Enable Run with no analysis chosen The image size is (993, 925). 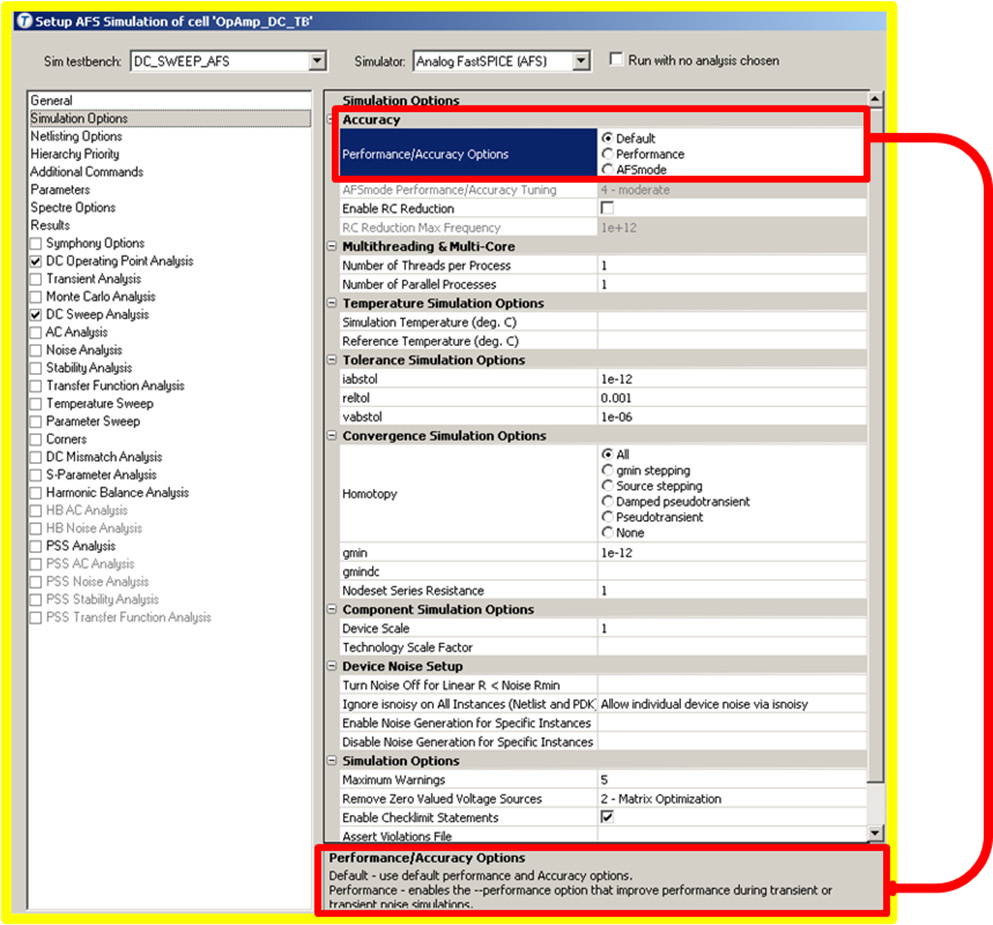(616, 59)
